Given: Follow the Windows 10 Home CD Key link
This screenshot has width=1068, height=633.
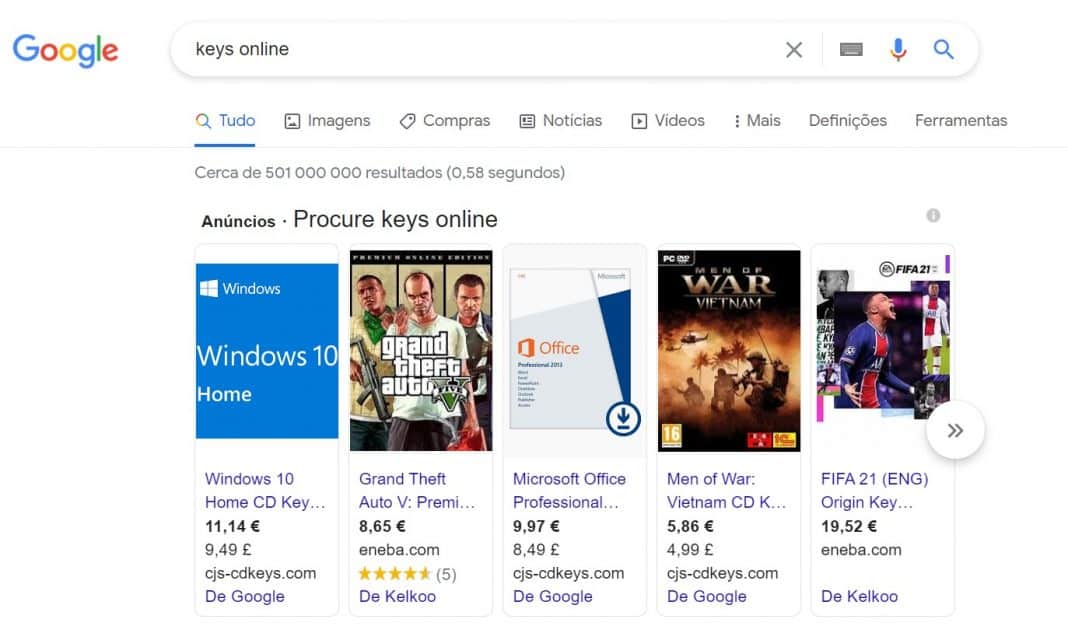Looking at the screenshot, I should click(x=266, y=491).
